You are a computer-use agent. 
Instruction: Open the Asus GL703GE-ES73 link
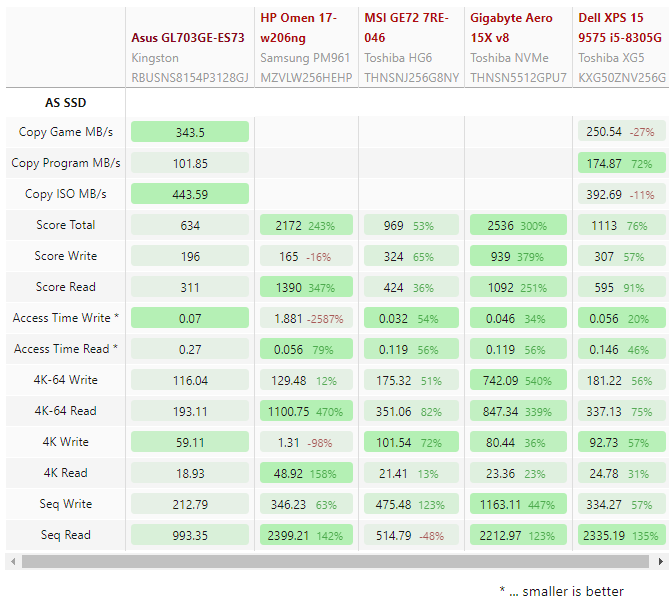click(187, 38)
